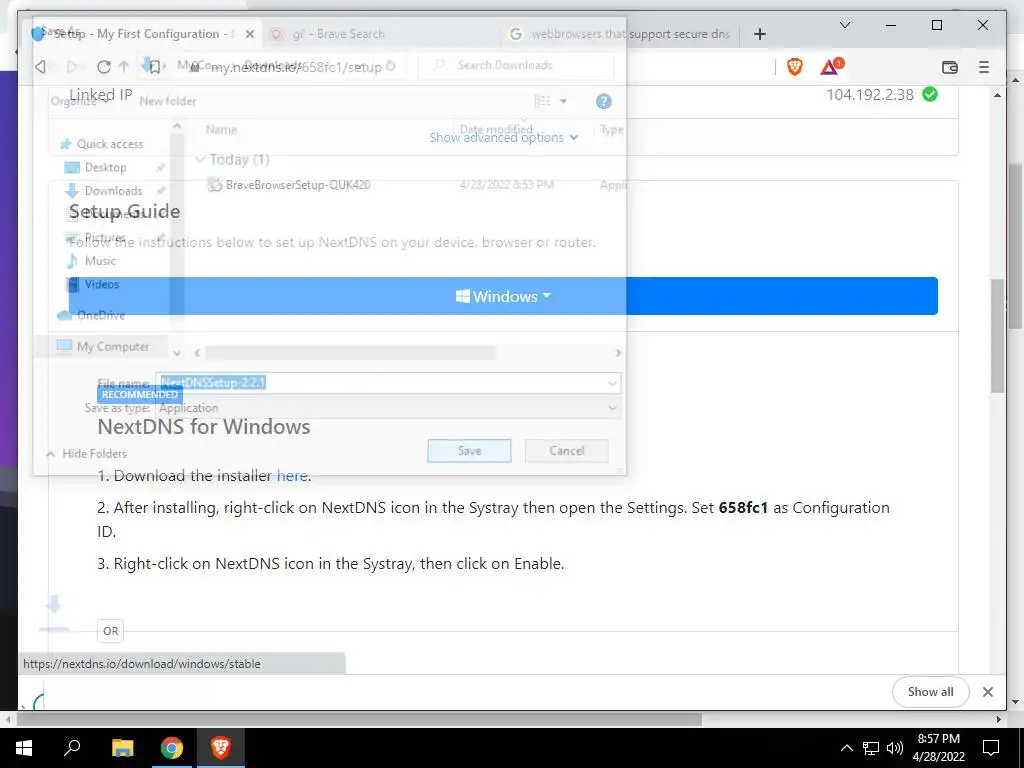The height and width of the screenshot is (768, 1024).
Task: Open Brave's tab search chevron
Action: pyautogui.click(x=844, y=25)
